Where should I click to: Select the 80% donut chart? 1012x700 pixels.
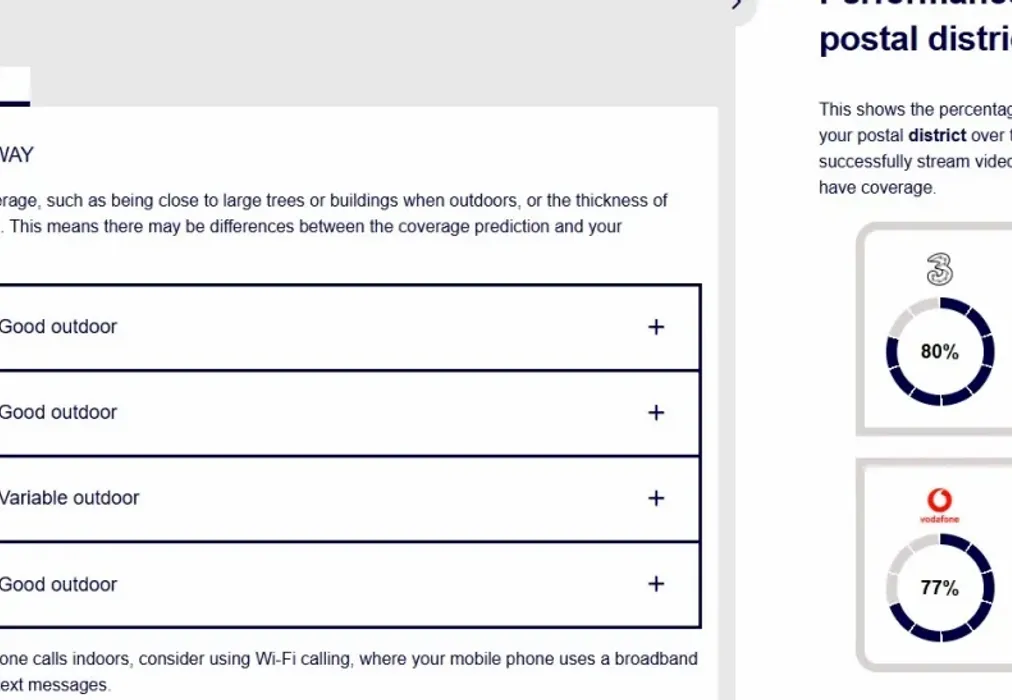click(940, 352)
